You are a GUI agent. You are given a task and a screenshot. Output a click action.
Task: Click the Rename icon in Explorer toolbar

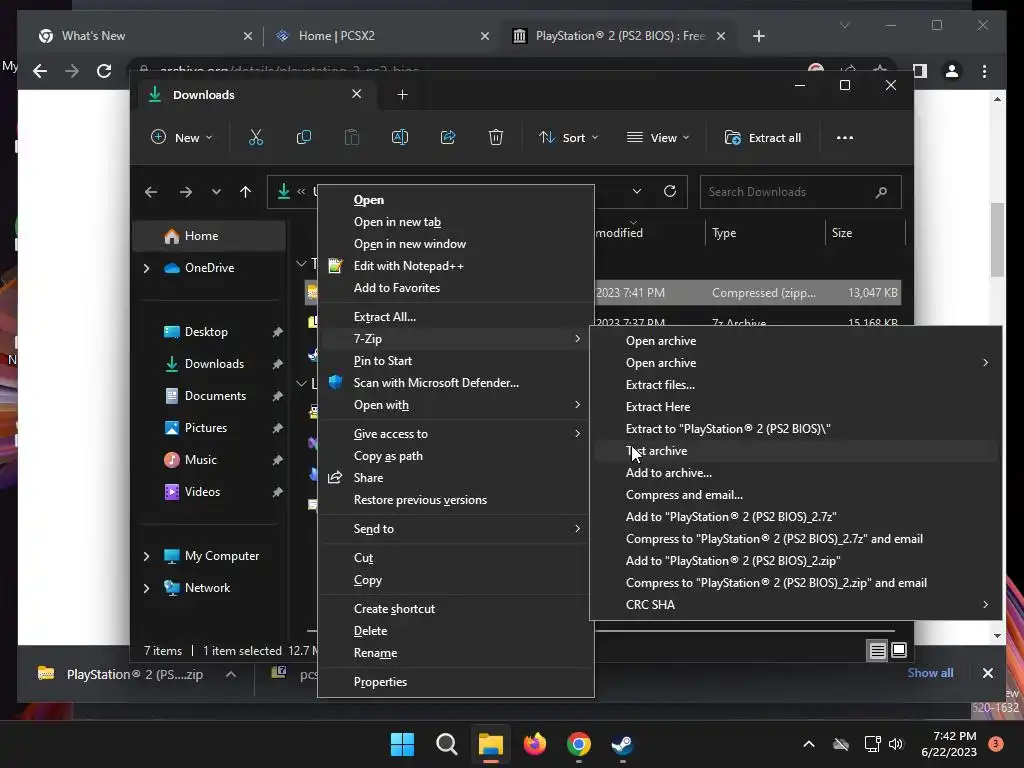tap(400, 138)
